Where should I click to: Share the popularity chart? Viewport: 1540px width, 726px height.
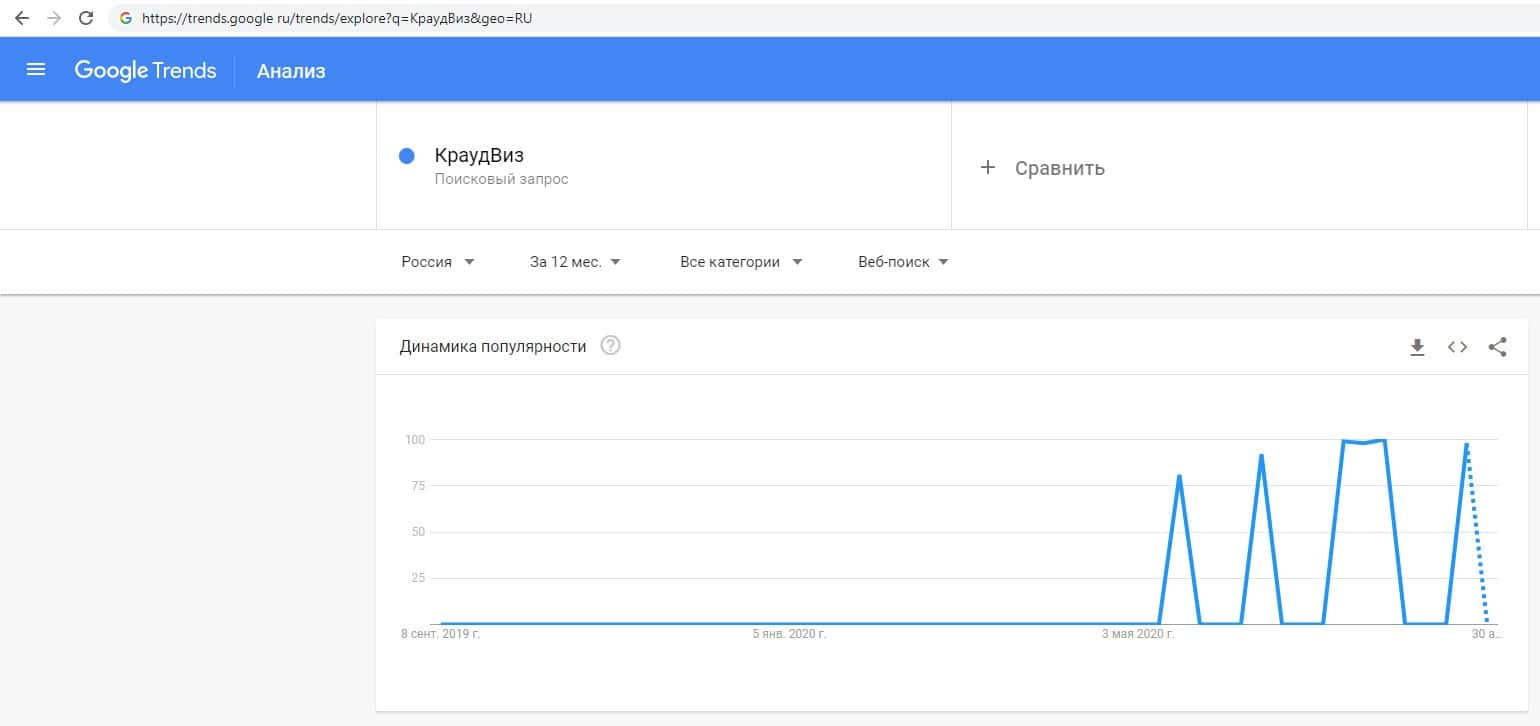1497,347
